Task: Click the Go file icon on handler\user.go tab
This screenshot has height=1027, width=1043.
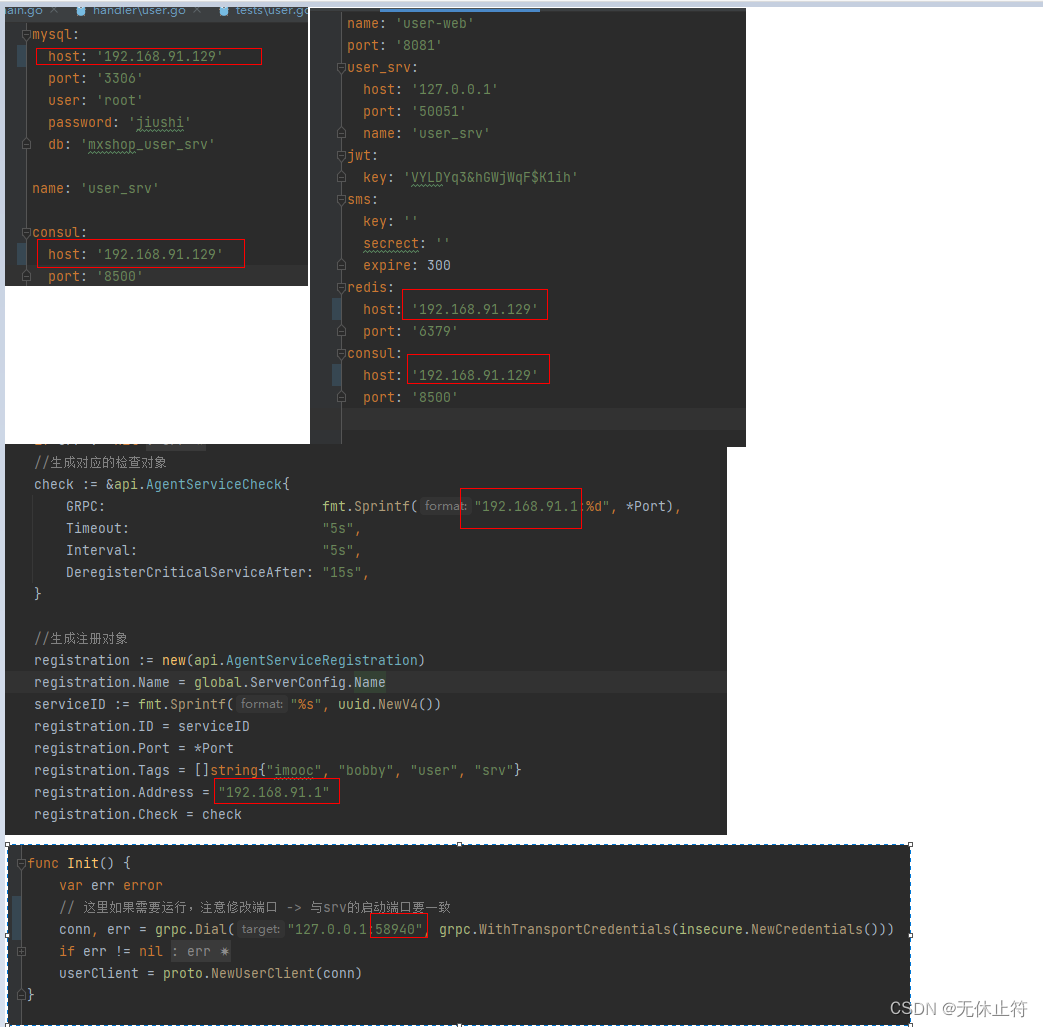Action: (x=80, y=11)
